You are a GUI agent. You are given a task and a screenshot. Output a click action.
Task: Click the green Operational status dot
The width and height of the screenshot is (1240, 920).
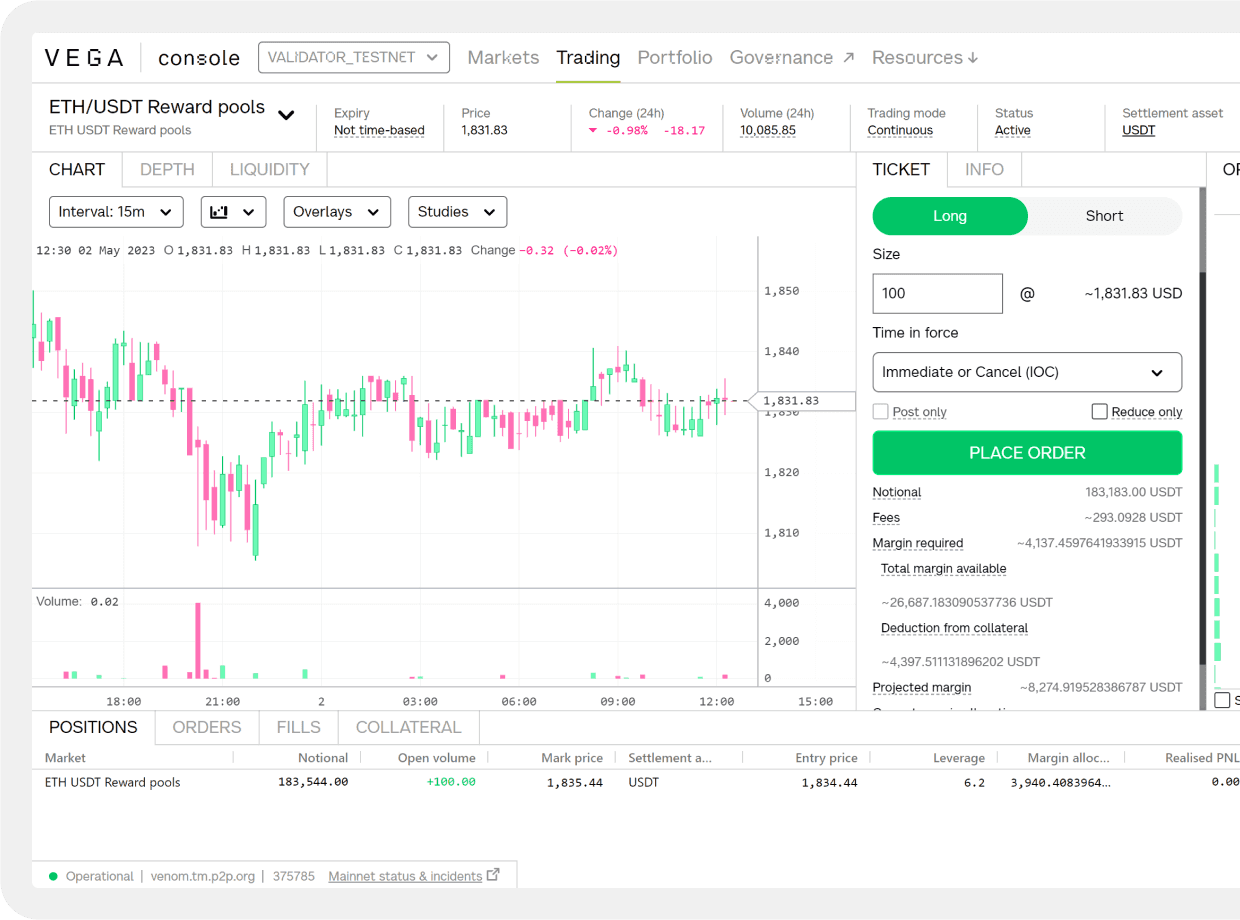[x=53, y=876]
